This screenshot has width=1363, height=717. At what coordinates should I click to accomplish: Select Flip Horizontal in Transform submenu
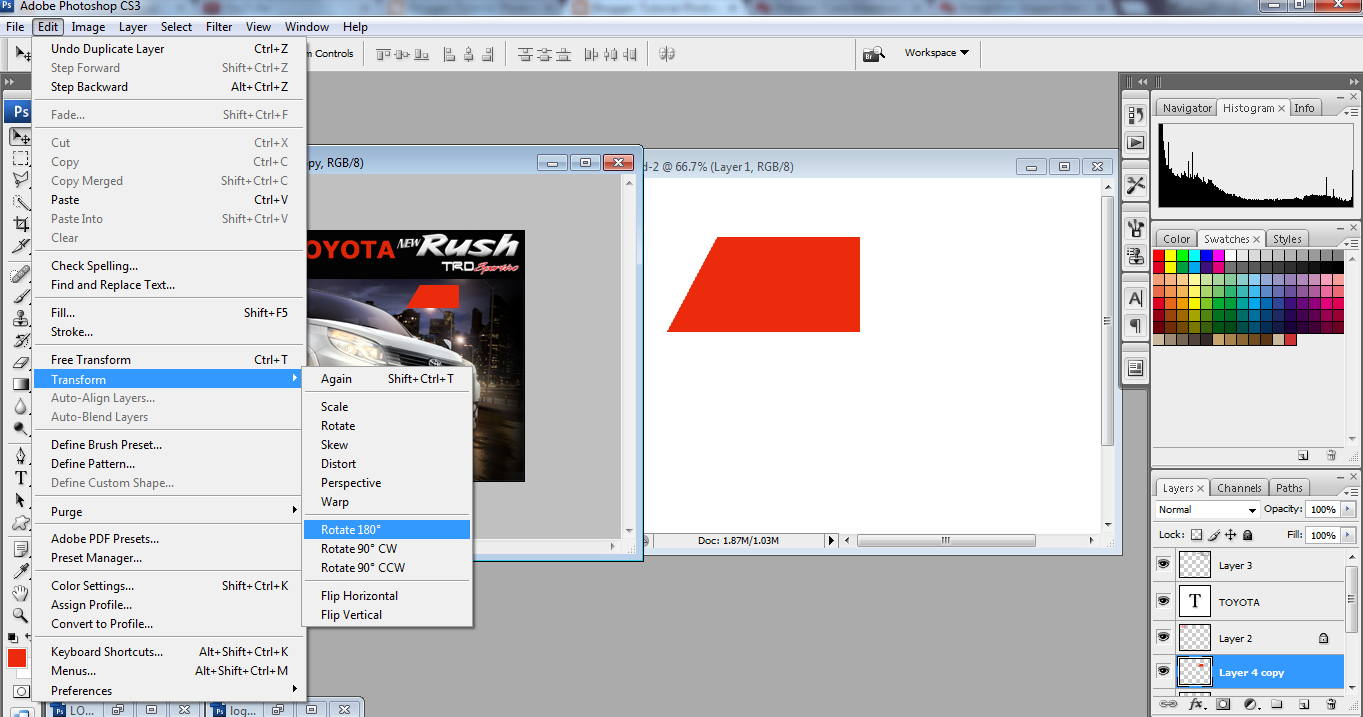(359, 595)
